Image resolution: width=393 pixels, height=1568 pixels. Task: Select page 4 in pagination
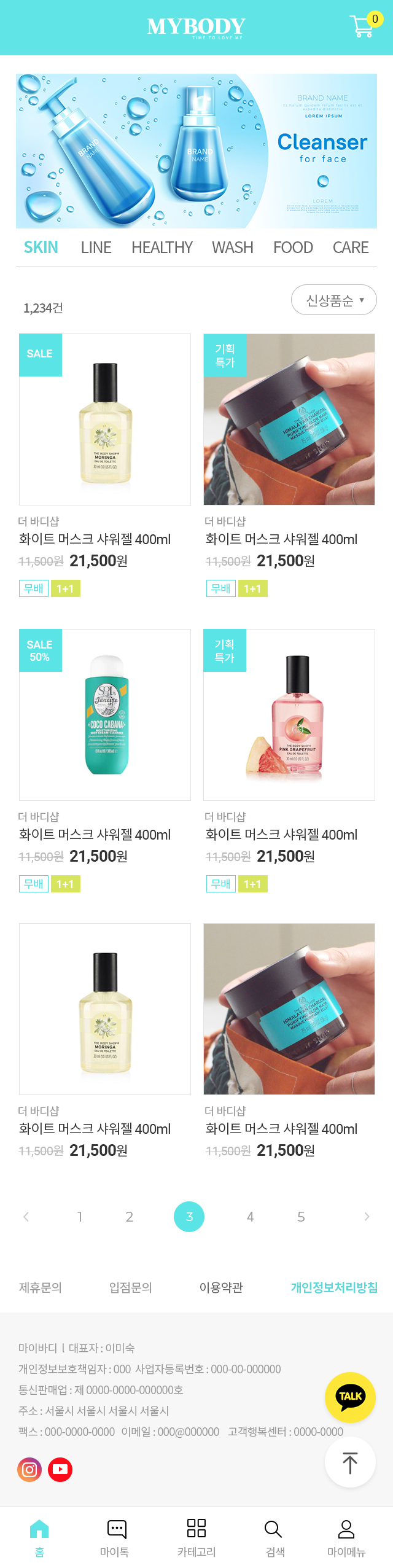click(x=251, y=1217)
